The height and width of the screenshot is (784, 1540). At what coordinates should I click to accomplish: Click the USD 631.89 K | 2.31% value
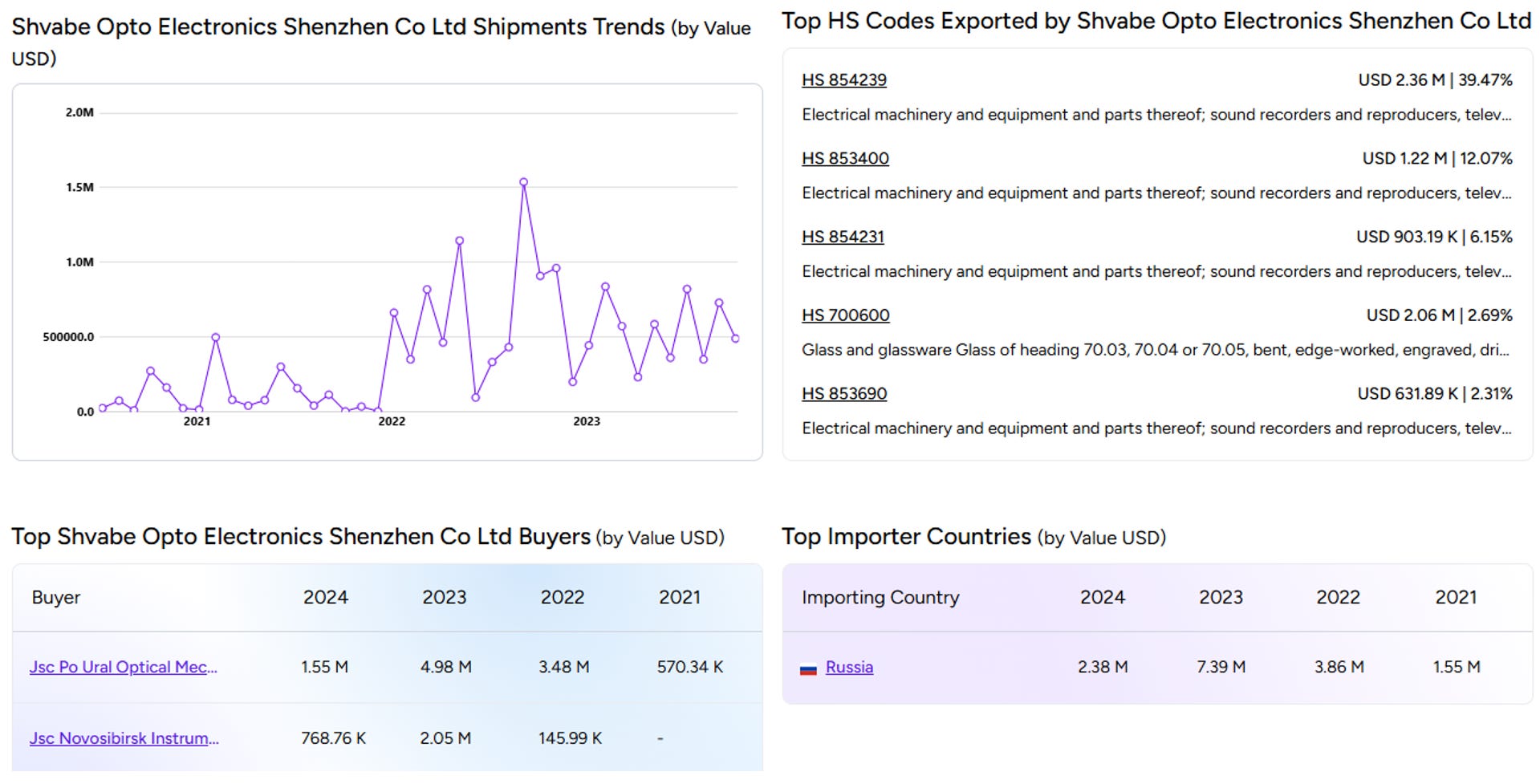click(x=1435, y=394)
